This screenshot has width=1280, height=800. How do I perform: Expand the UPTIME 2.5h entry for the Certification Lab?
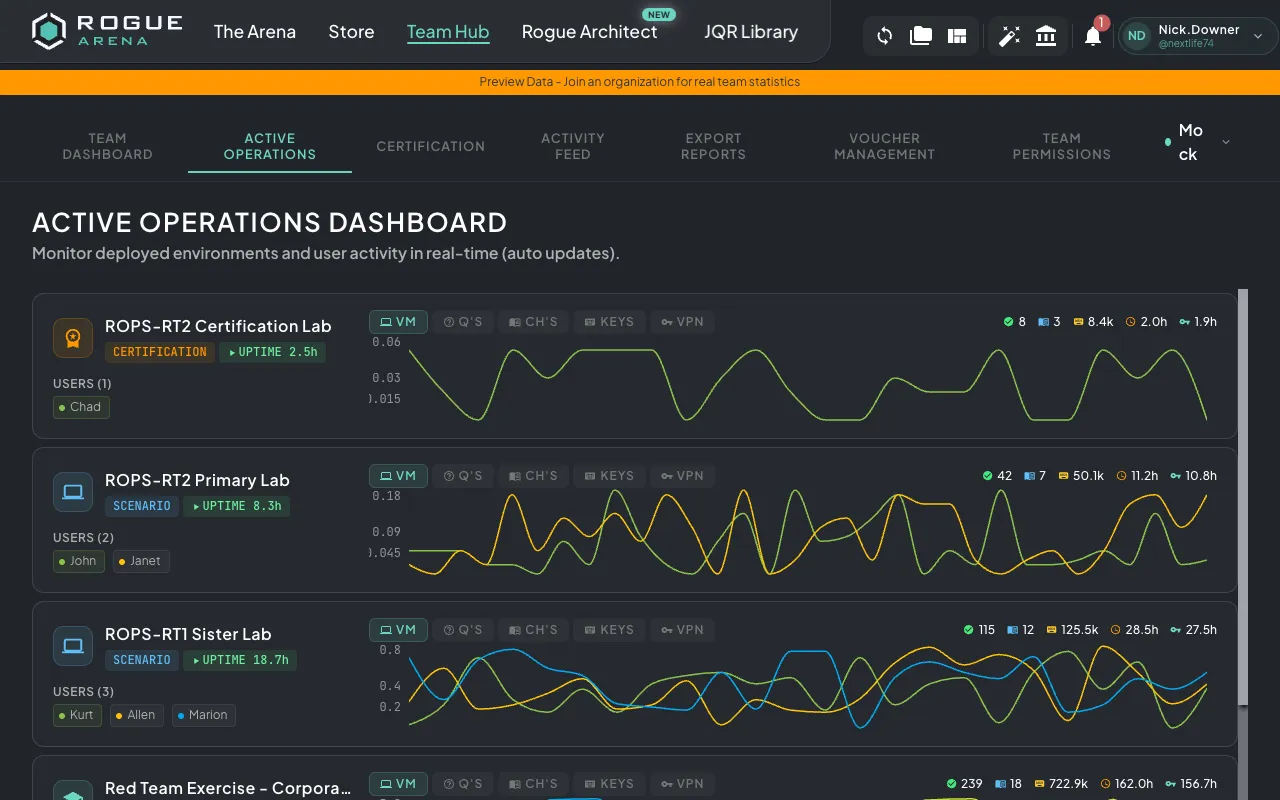click(272, 352)
